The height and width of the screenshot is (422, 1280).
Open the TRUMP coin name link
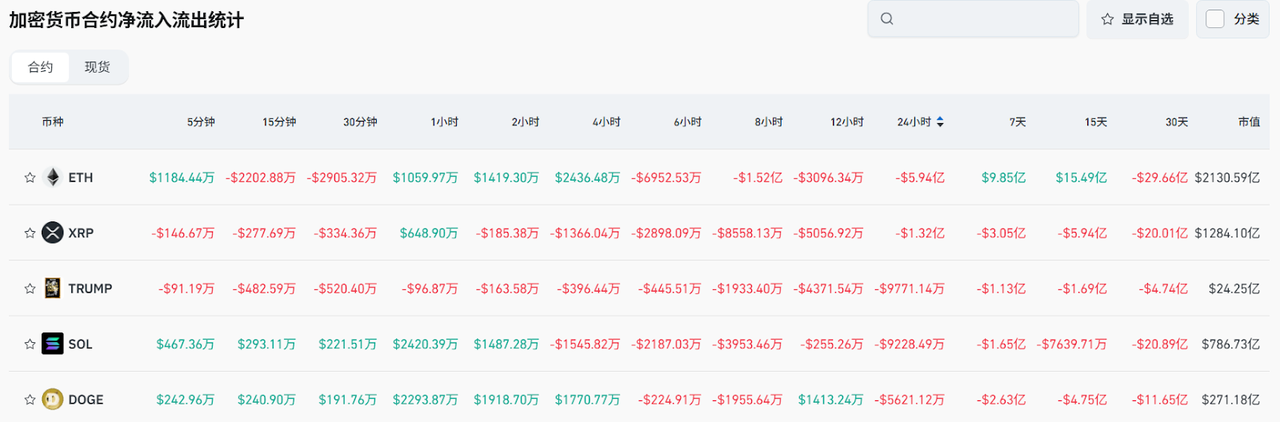click(x=90, y=289)
